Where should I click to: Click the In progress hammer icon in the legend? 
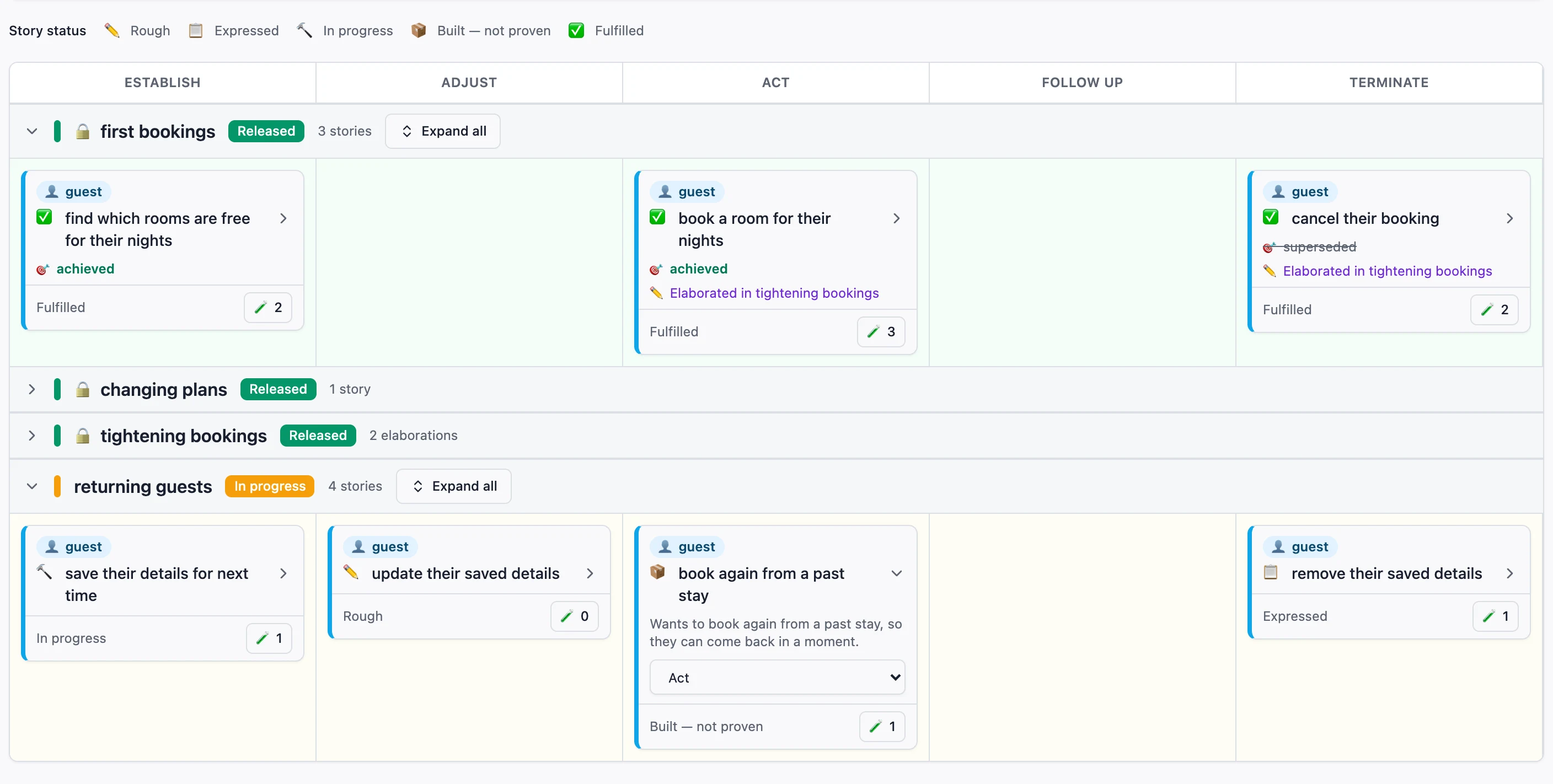pos(304,30)
